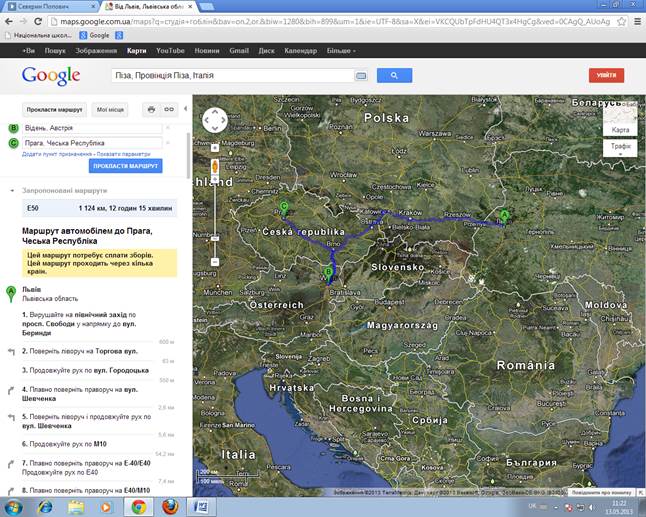Open on-screen keyboard icon in search box
This screenshot has width=646, height=517.
tap(361, 75)
